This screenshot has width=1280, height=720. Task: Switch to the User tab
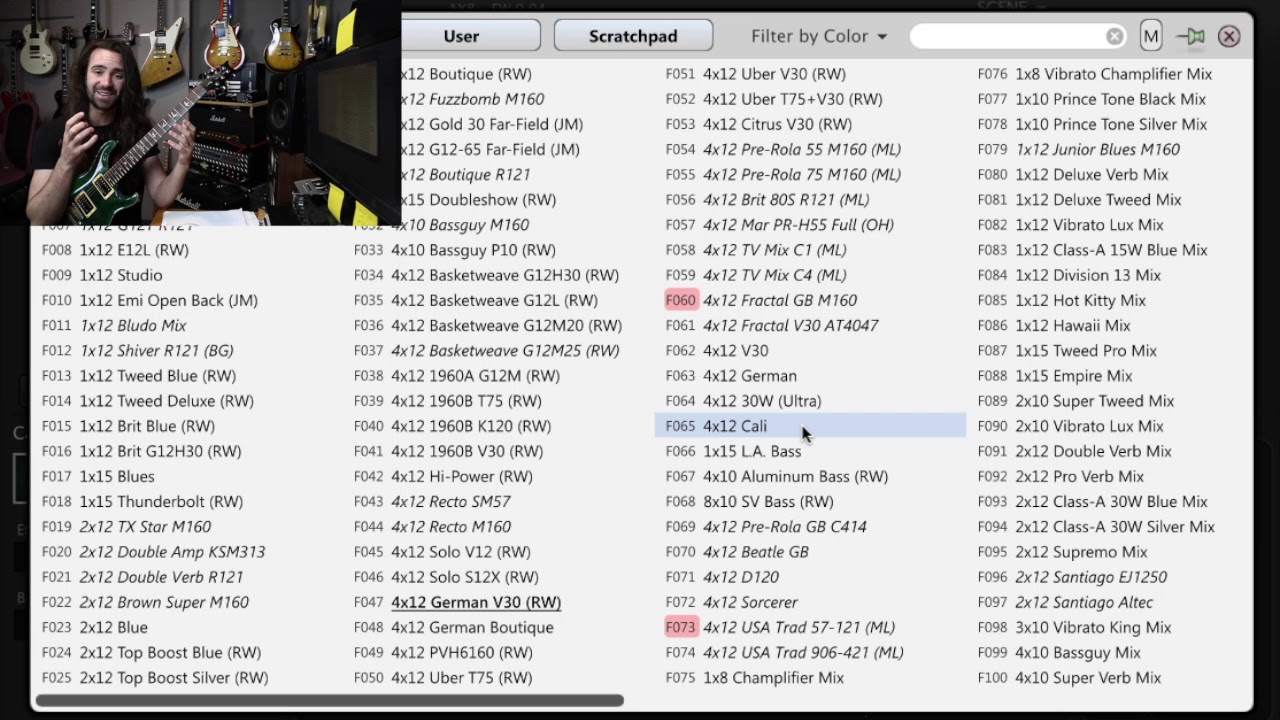(461, 36)
